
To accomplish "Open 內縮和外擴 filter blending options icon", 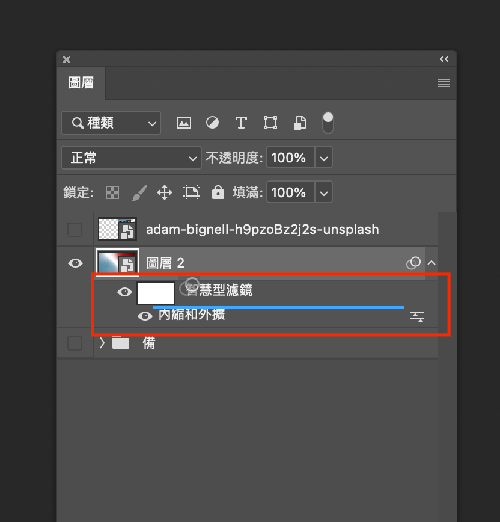I will [x=417, y=316].
